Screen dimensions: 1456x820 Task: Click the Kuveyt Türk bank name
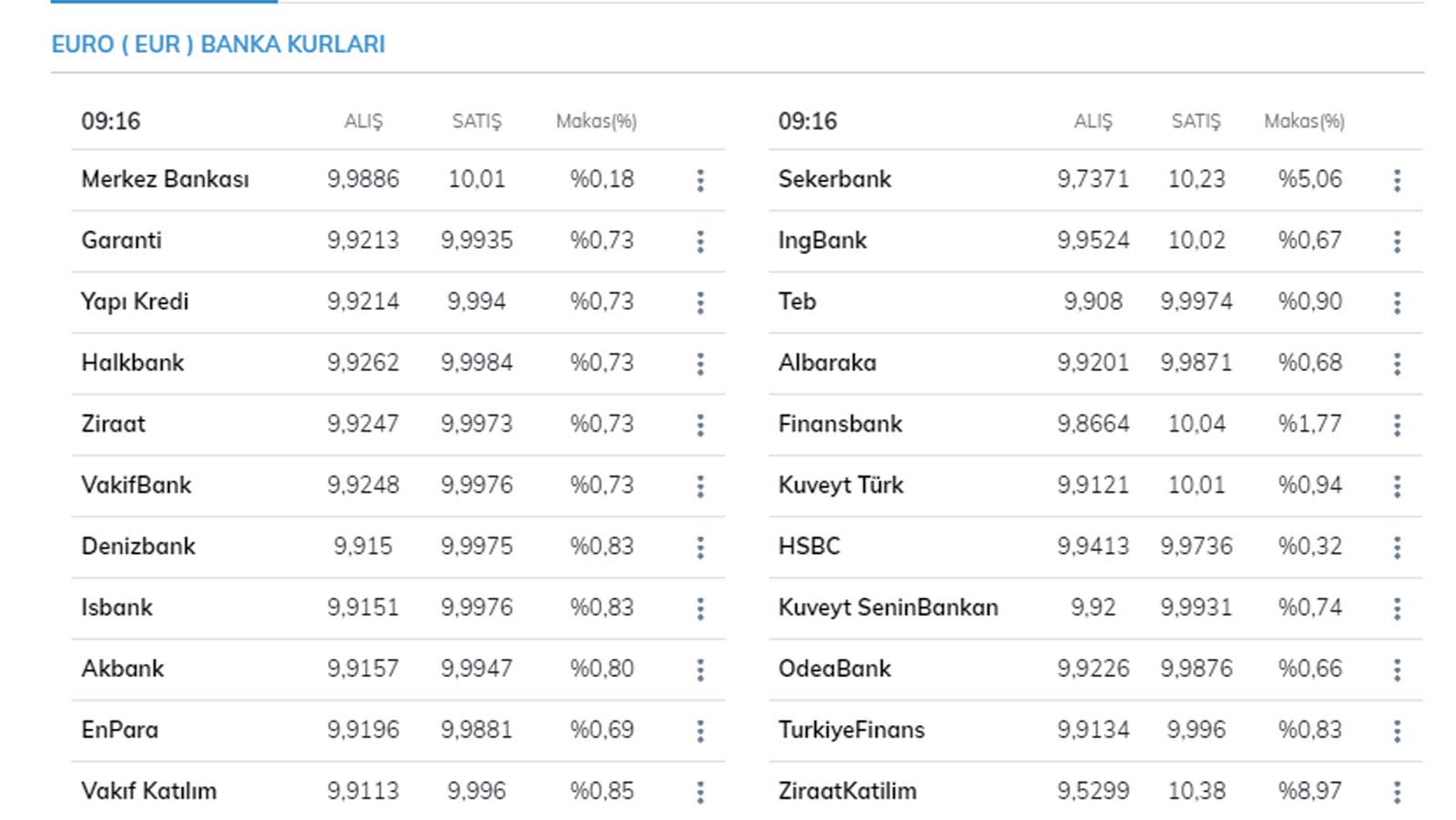coord(840,485)
